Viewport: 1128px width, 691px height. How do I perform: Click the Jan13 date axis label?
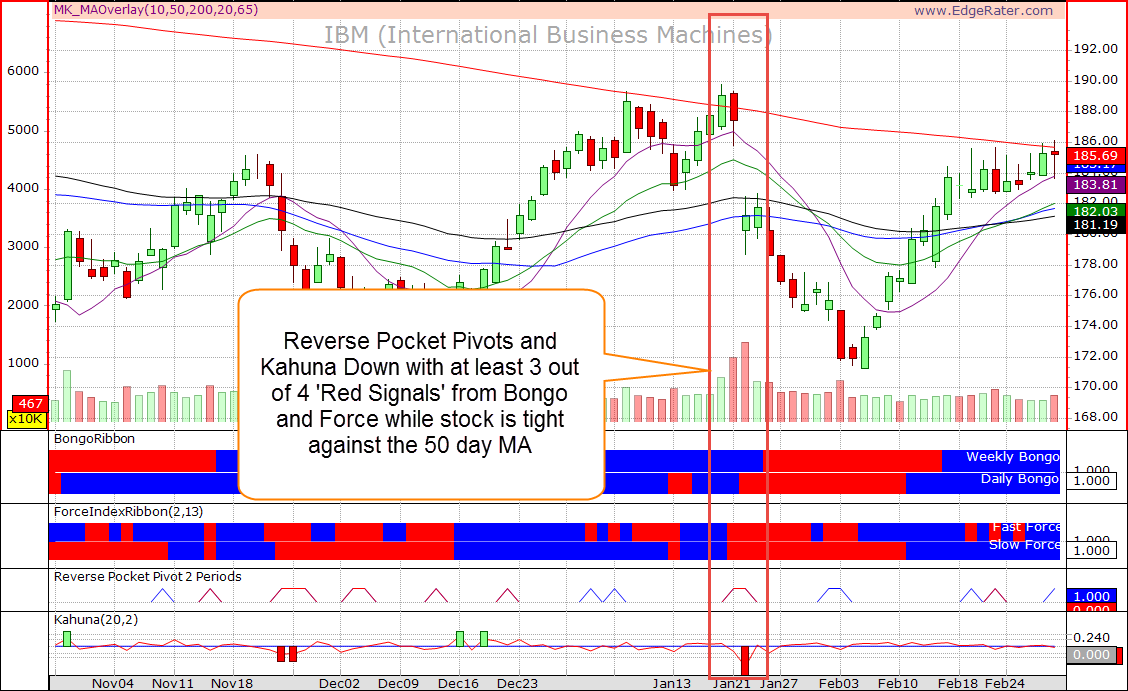672,683
